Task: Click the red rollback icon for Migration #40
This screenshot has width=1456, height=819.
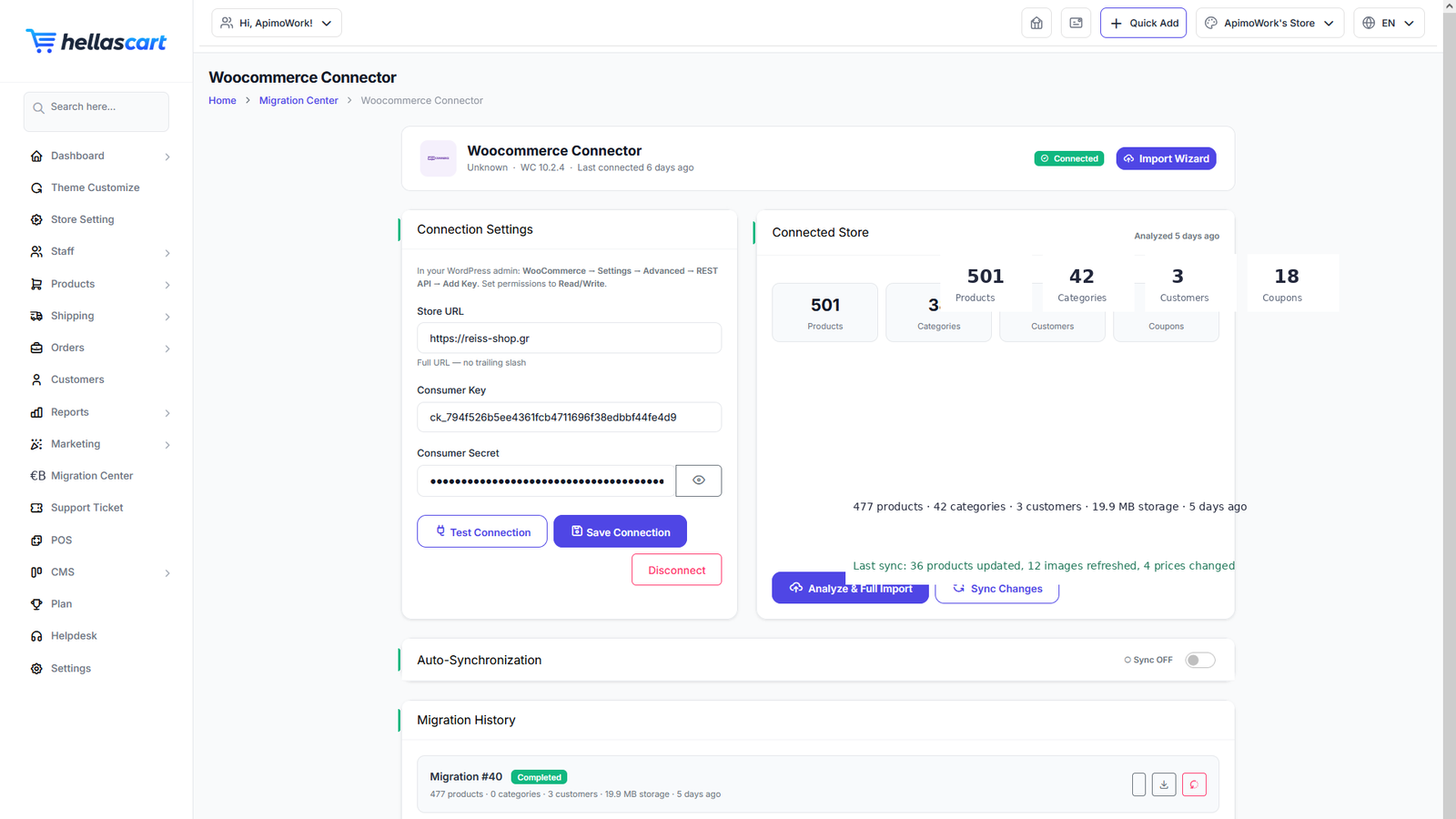Action: coord(1194,784)
